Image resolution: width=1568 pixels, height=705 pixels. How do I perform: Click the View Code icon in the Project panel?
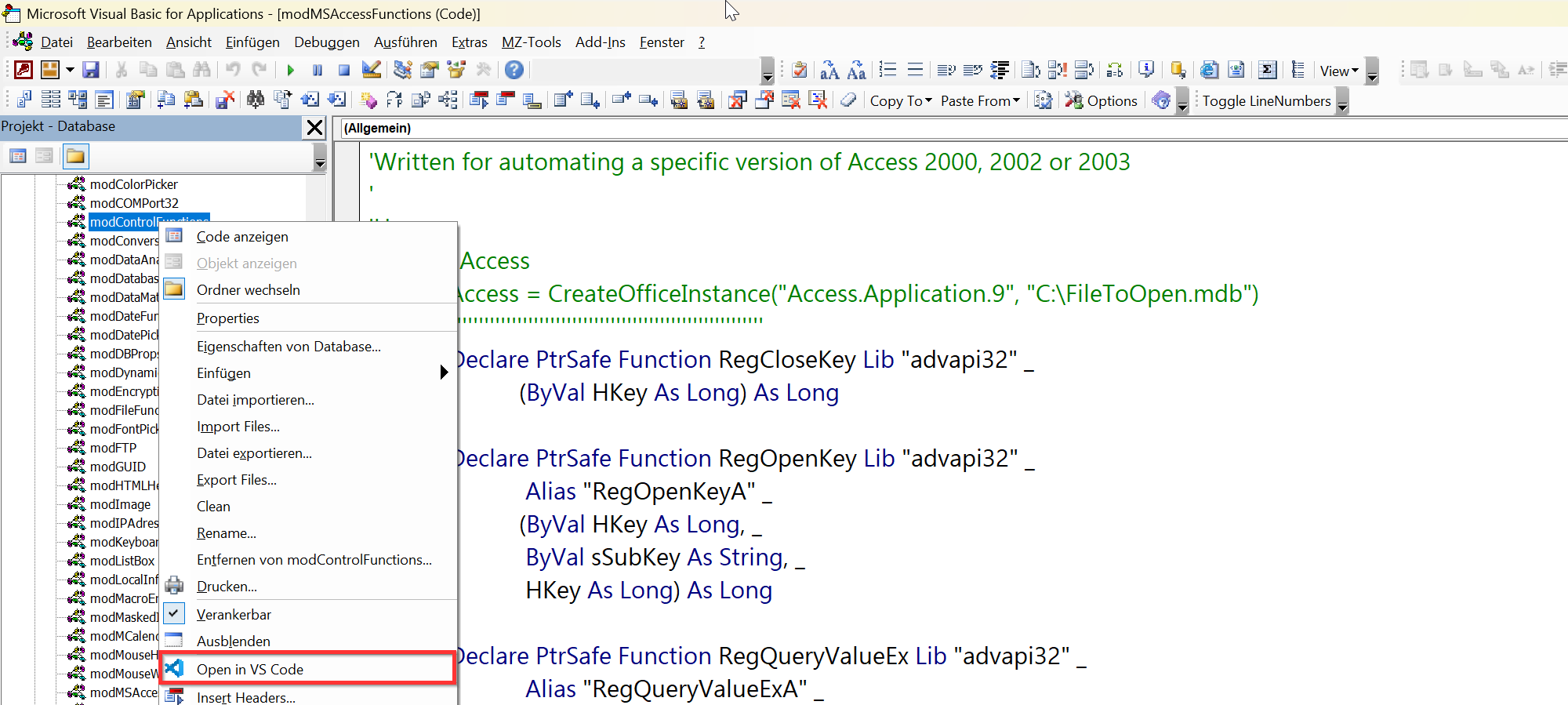pyautogui.click(x=18, y=156)
